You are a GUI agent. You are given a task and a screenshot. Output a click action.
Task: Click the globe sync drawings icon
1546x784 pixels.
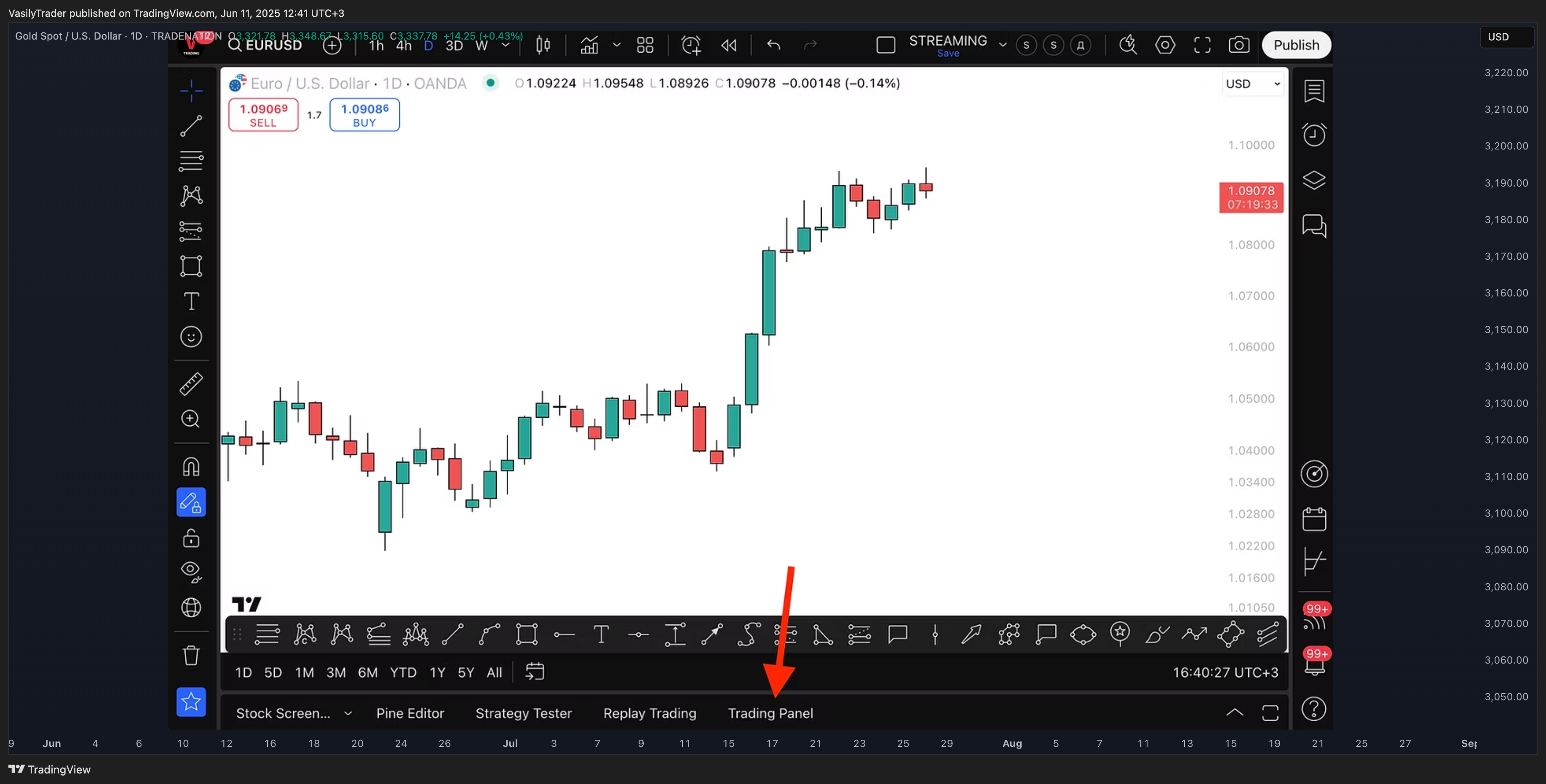coord(191,608)
